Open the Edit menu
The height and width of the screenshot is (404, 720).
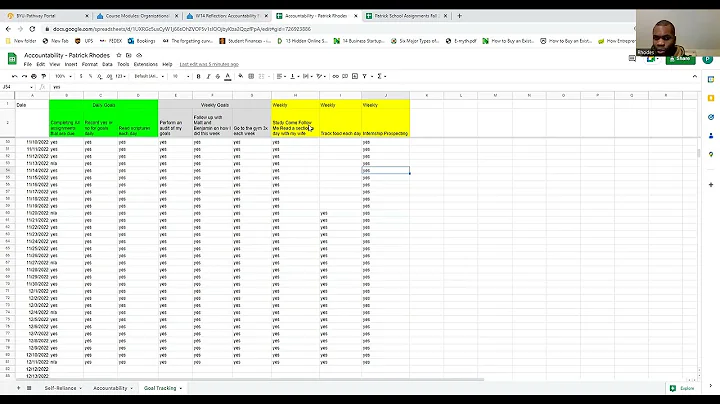point(40,64)
